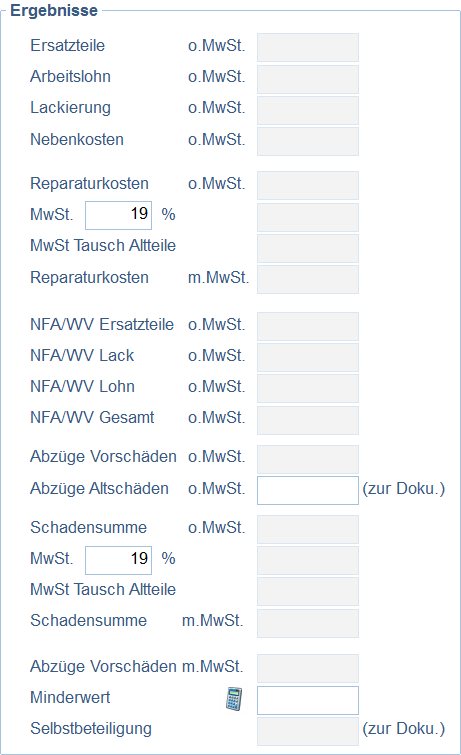Click the NFA/WV Lohn result field
This screenshot has height=755, width=461.
tap(308, 389)
